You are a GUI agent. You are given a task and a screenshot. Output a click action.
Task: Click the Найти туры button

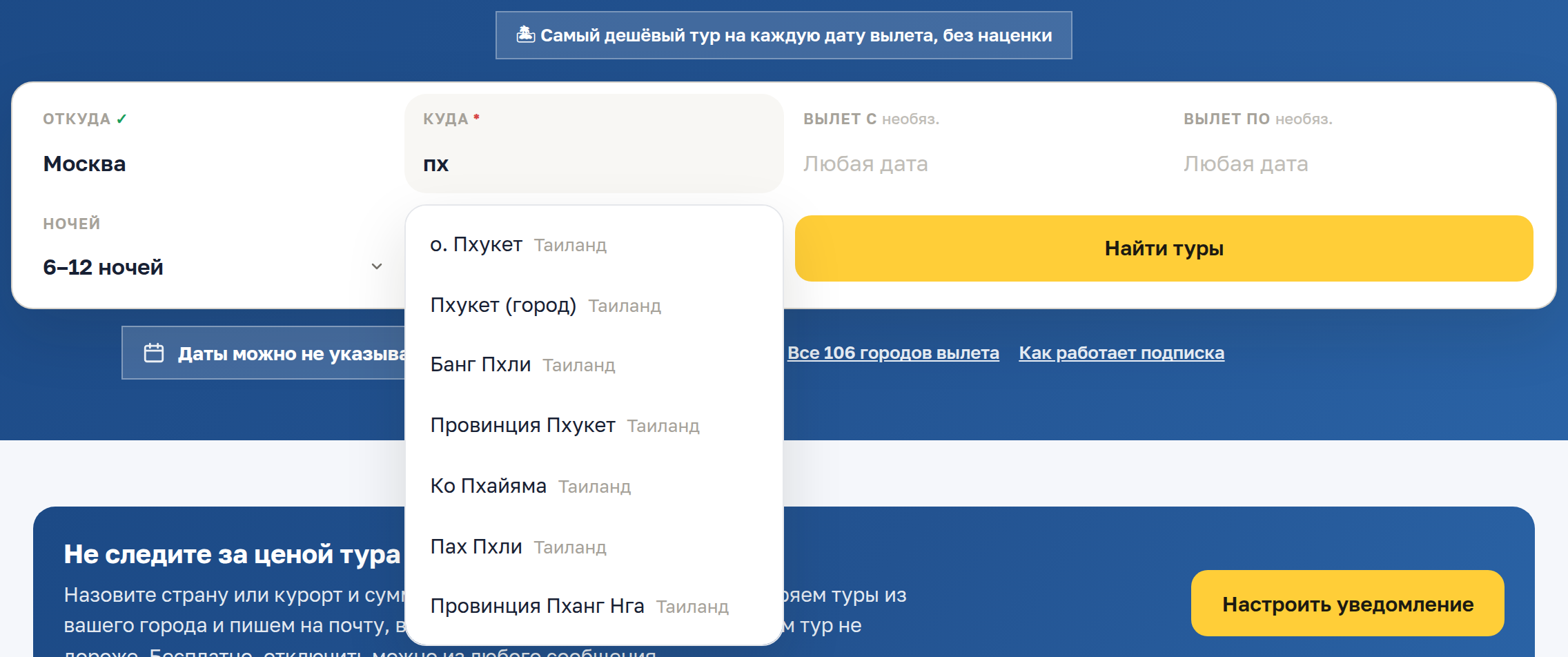click(x=1164, y=248)
